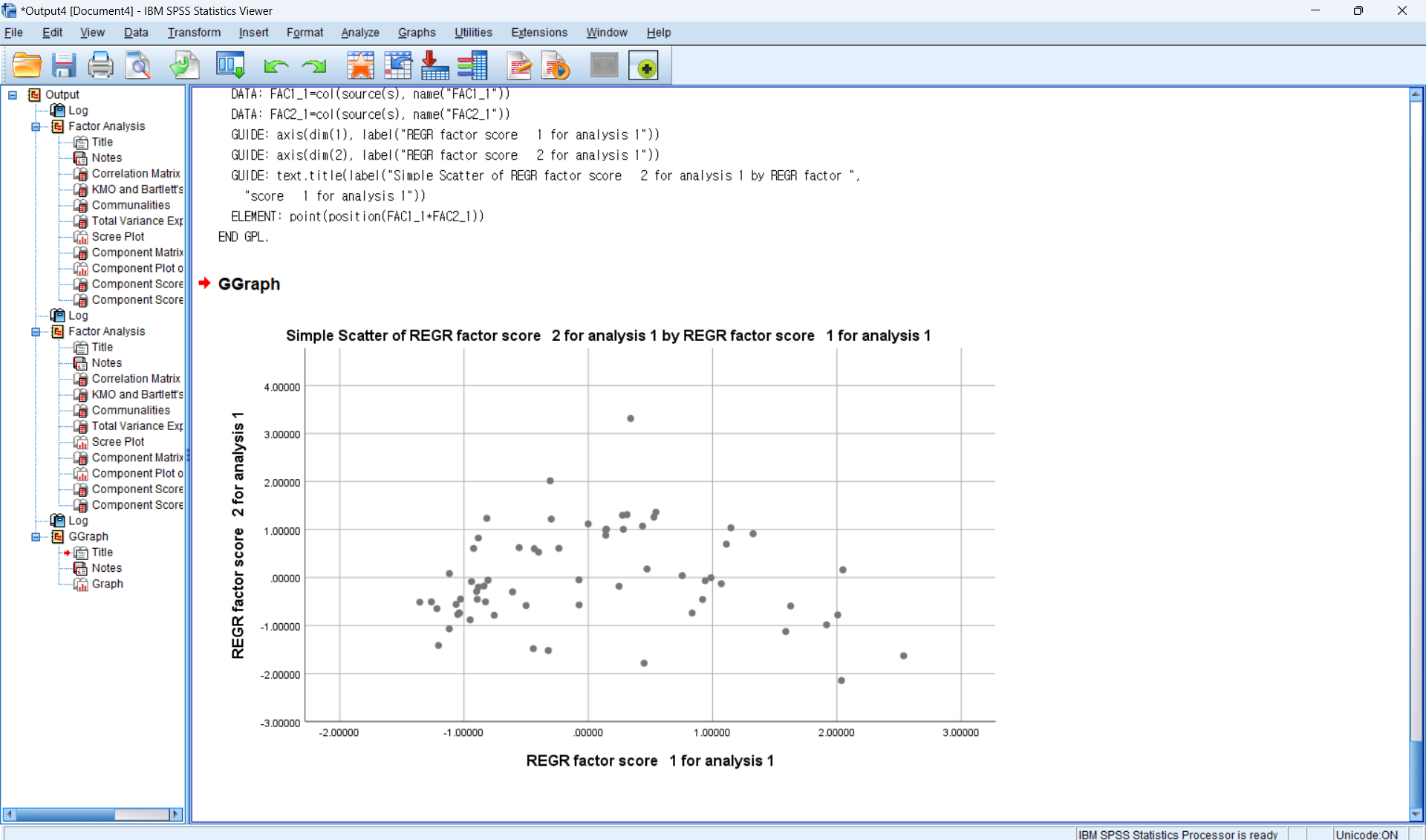
Task: Collapse the first Factor Analysis node
Action: click(36, 127)
